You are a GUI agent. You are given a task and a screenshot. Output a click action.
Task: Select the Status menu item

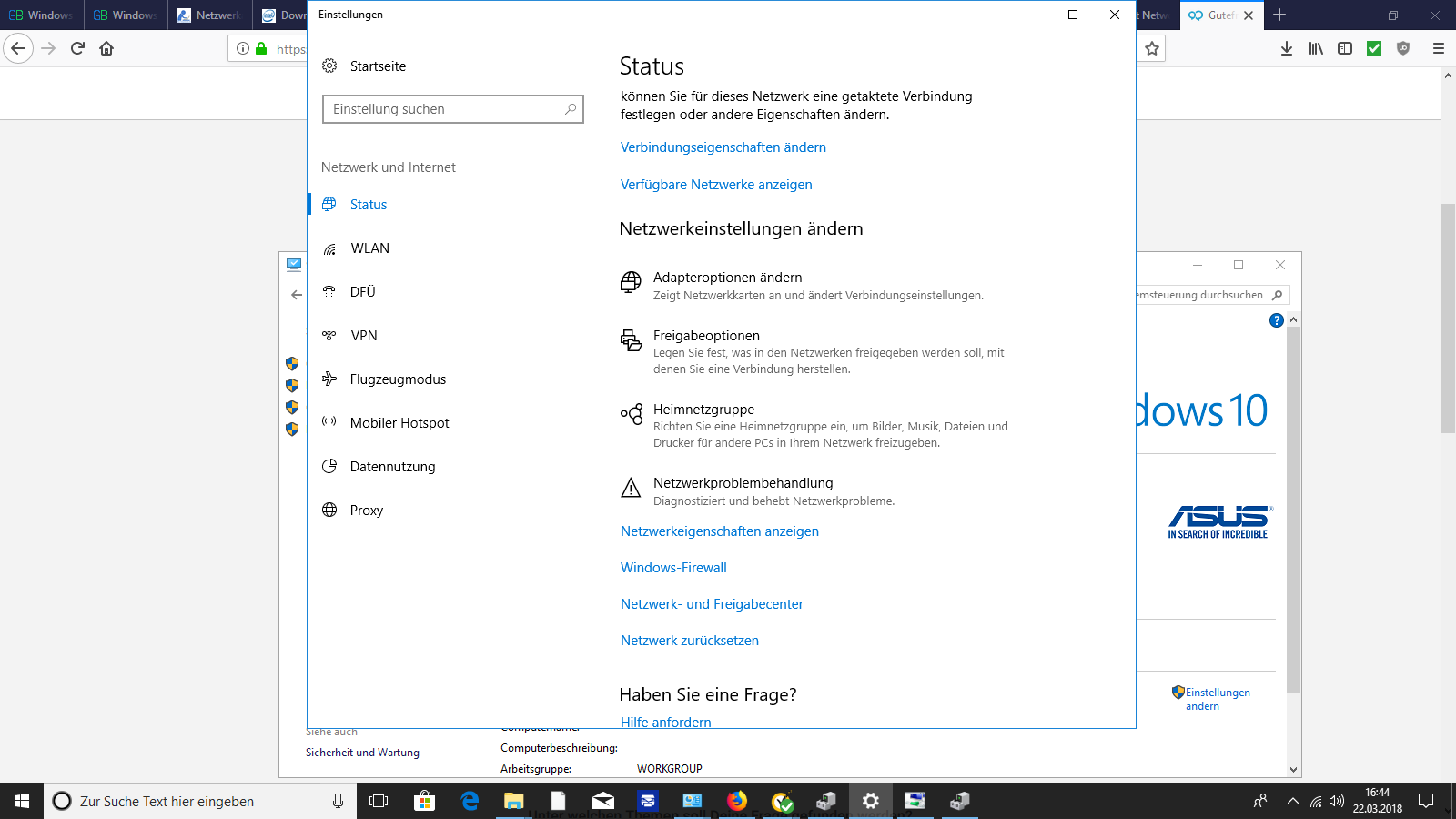(x=368, y=205)
